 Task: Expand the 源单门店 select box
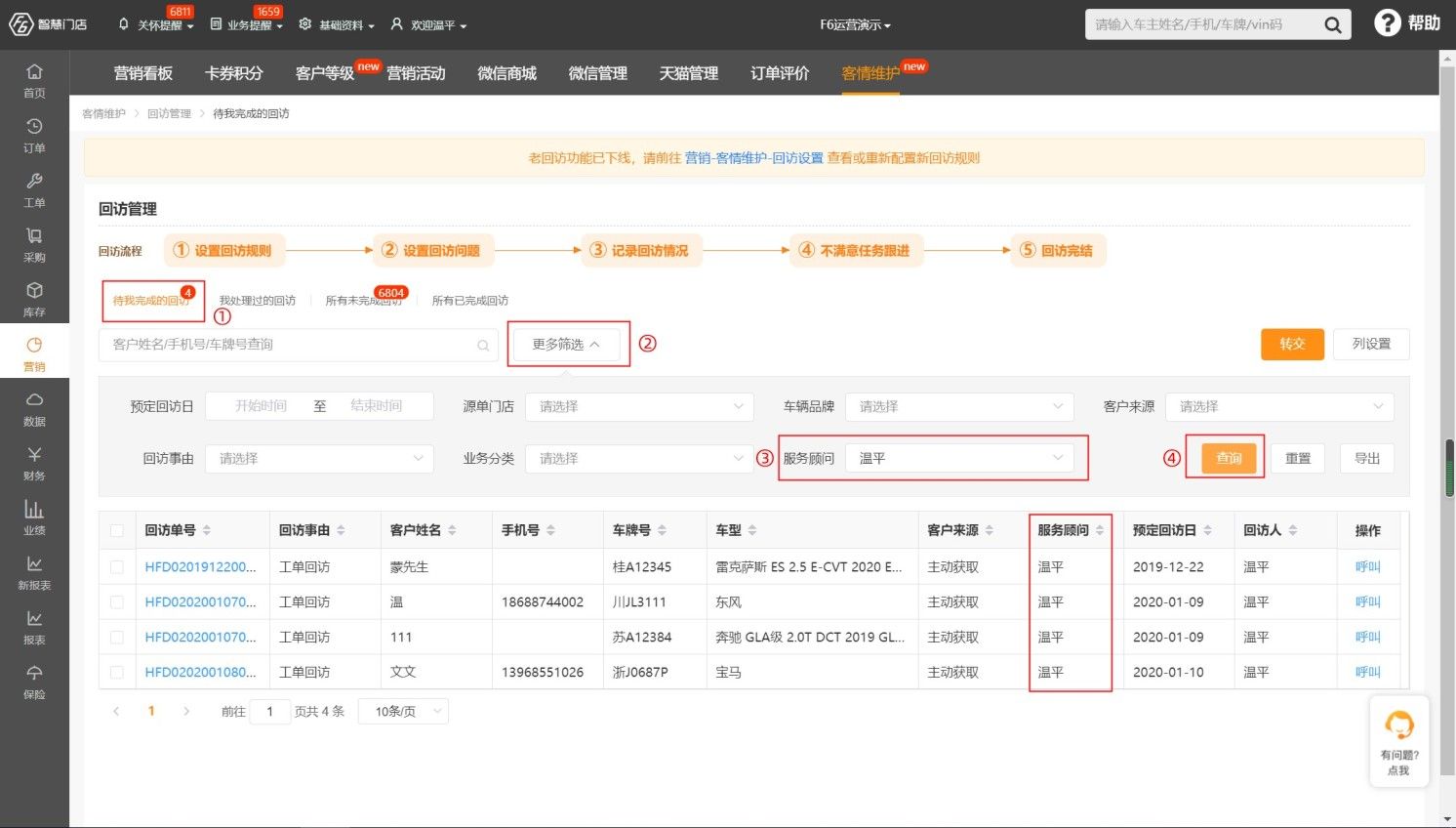tap(639, 406)
